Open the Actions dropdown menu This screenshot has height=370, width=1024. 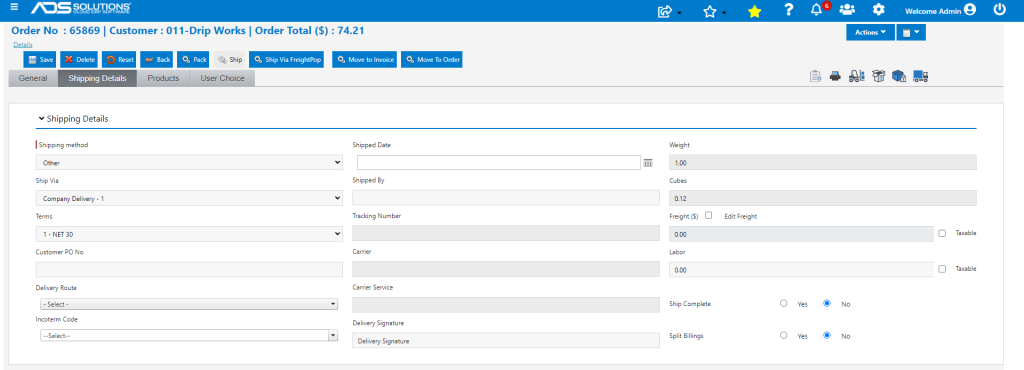pyautogui.click(x=871, y=32)
